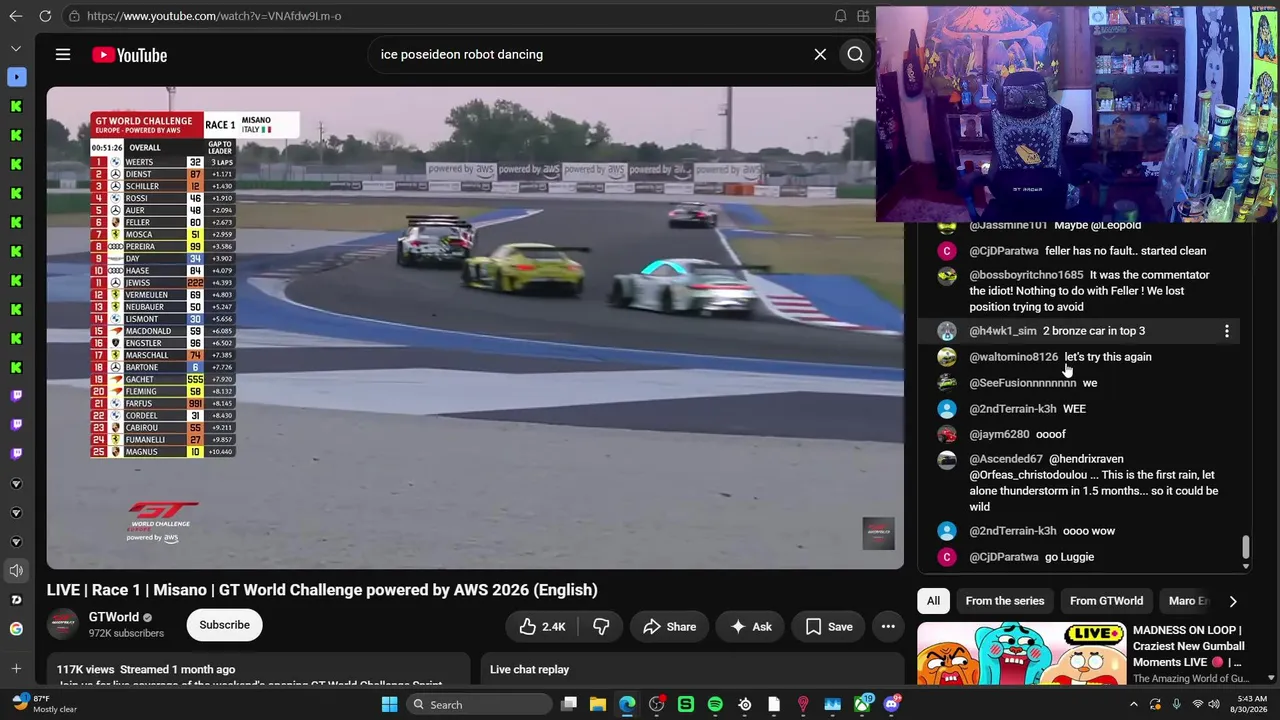Select the 'From GTWorld' chip
This screenshot has width=1280, height=720.
(1106, 601)
